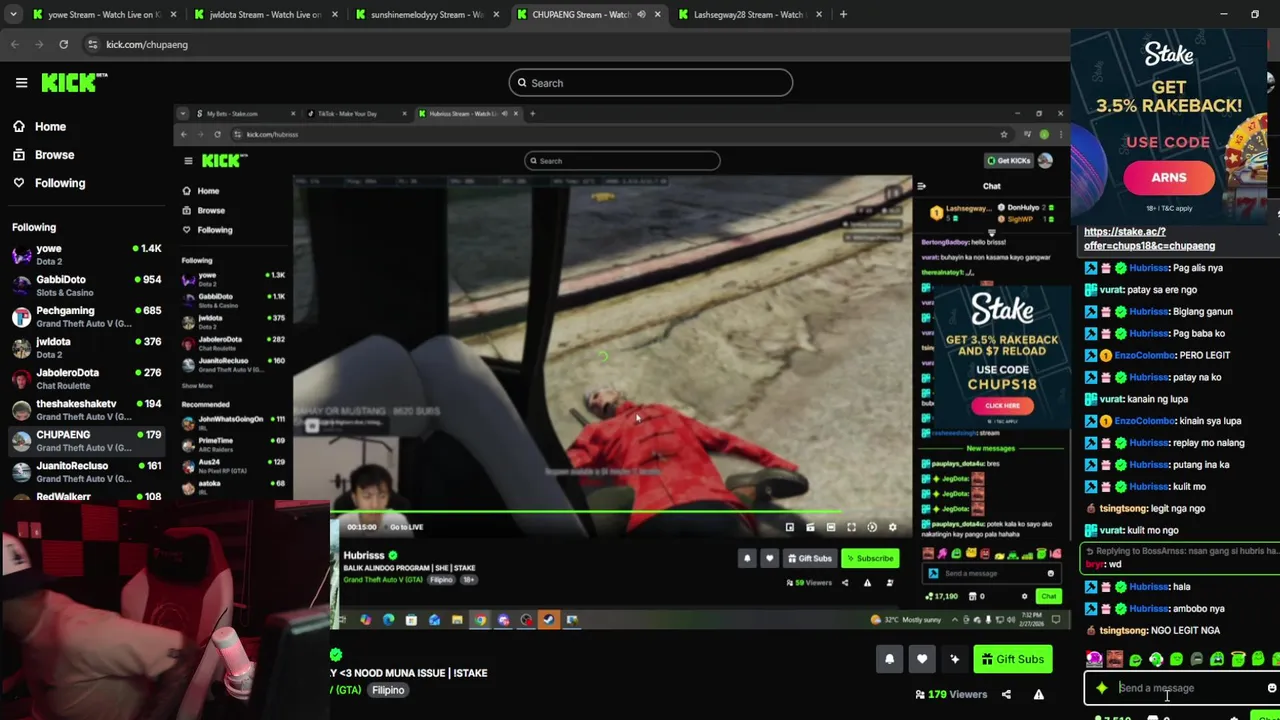The width and height of the screenshot is (1280, 720).
Task: Collapse chat panel in the inner Kick window
Action: [921, 186]
